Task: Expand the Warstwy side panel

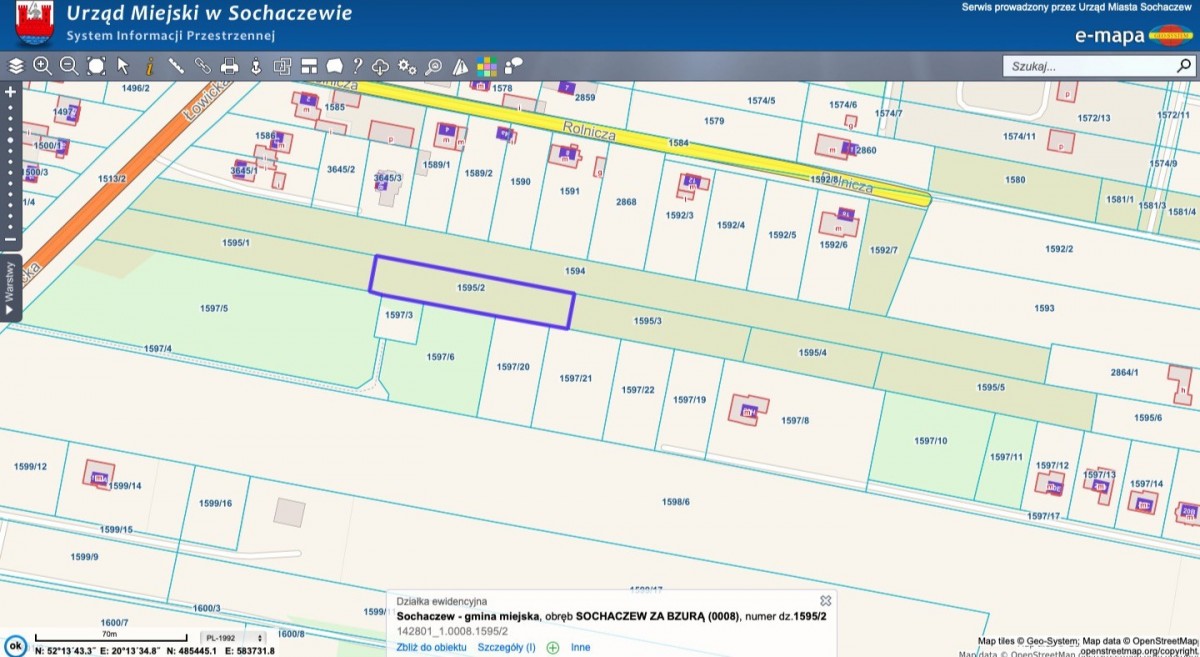Action: pyautogui.click(x=10, y=288)
